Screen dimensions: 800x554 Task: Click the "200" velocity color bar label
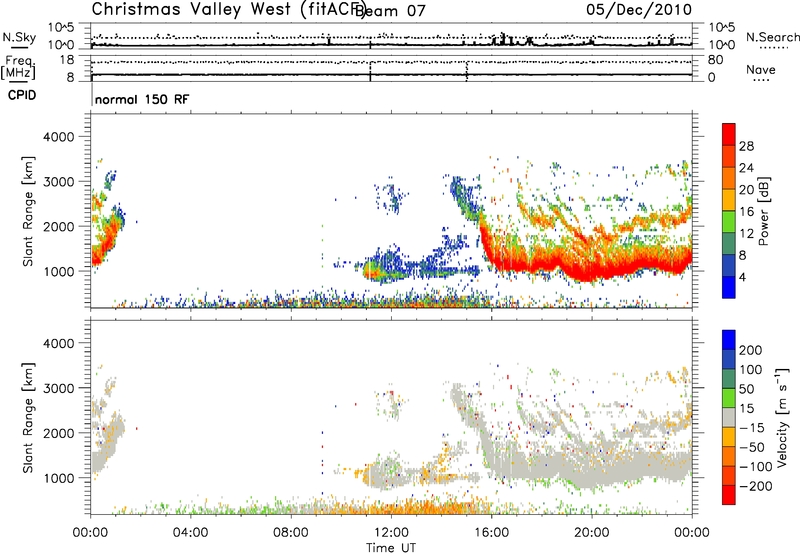(751, 350)
